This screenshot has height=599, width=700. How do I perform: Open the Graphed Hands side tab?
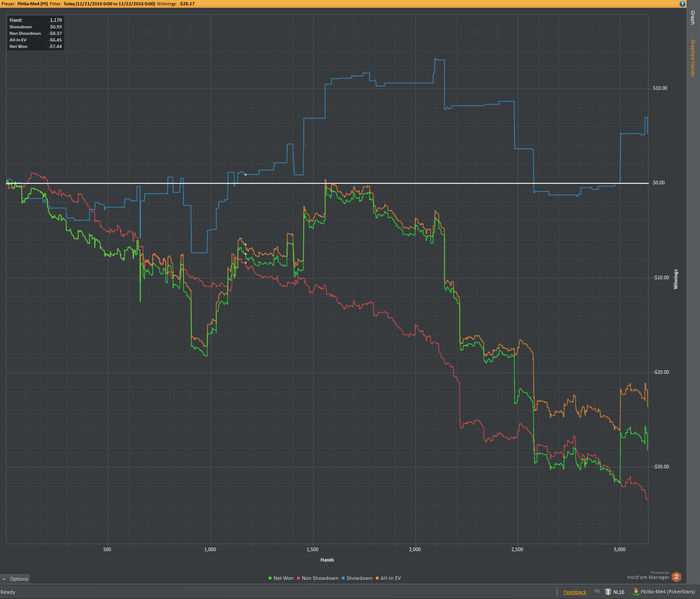(693, 58)
